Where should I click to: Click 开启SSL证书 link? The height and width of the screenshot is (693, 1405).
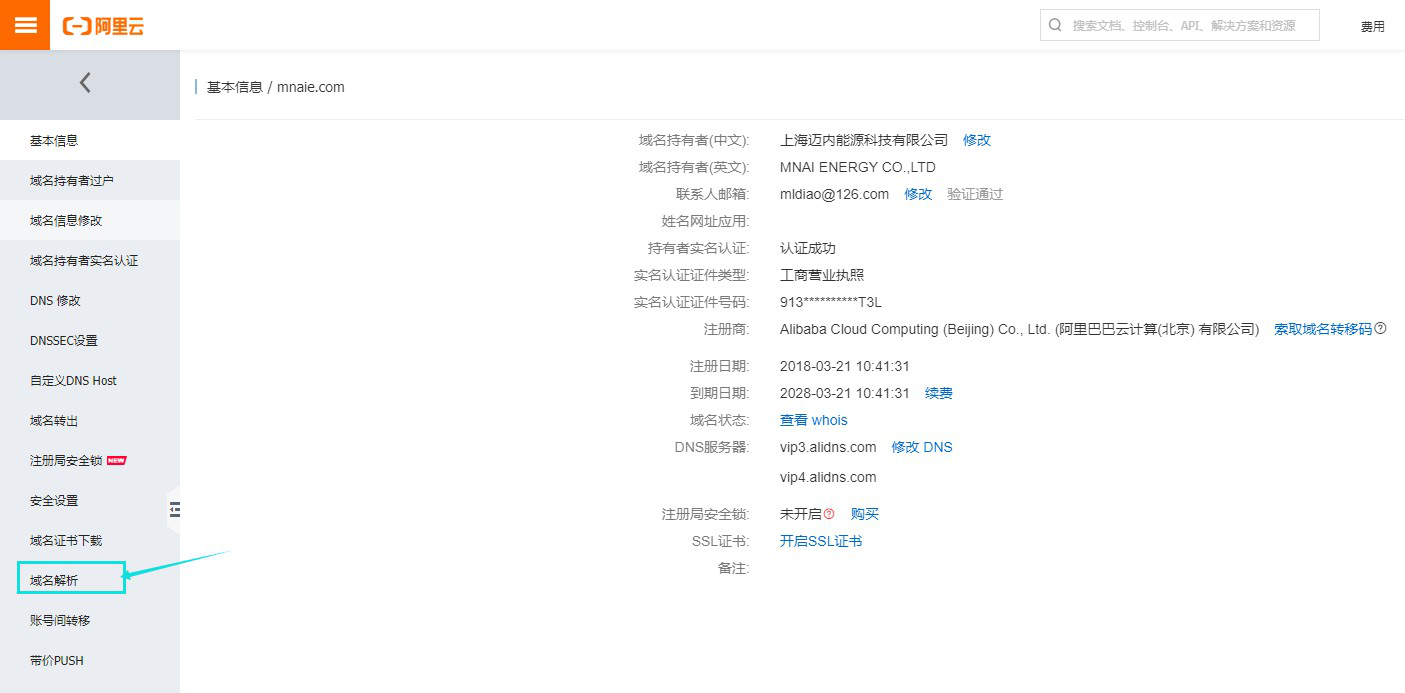[821, 541]
